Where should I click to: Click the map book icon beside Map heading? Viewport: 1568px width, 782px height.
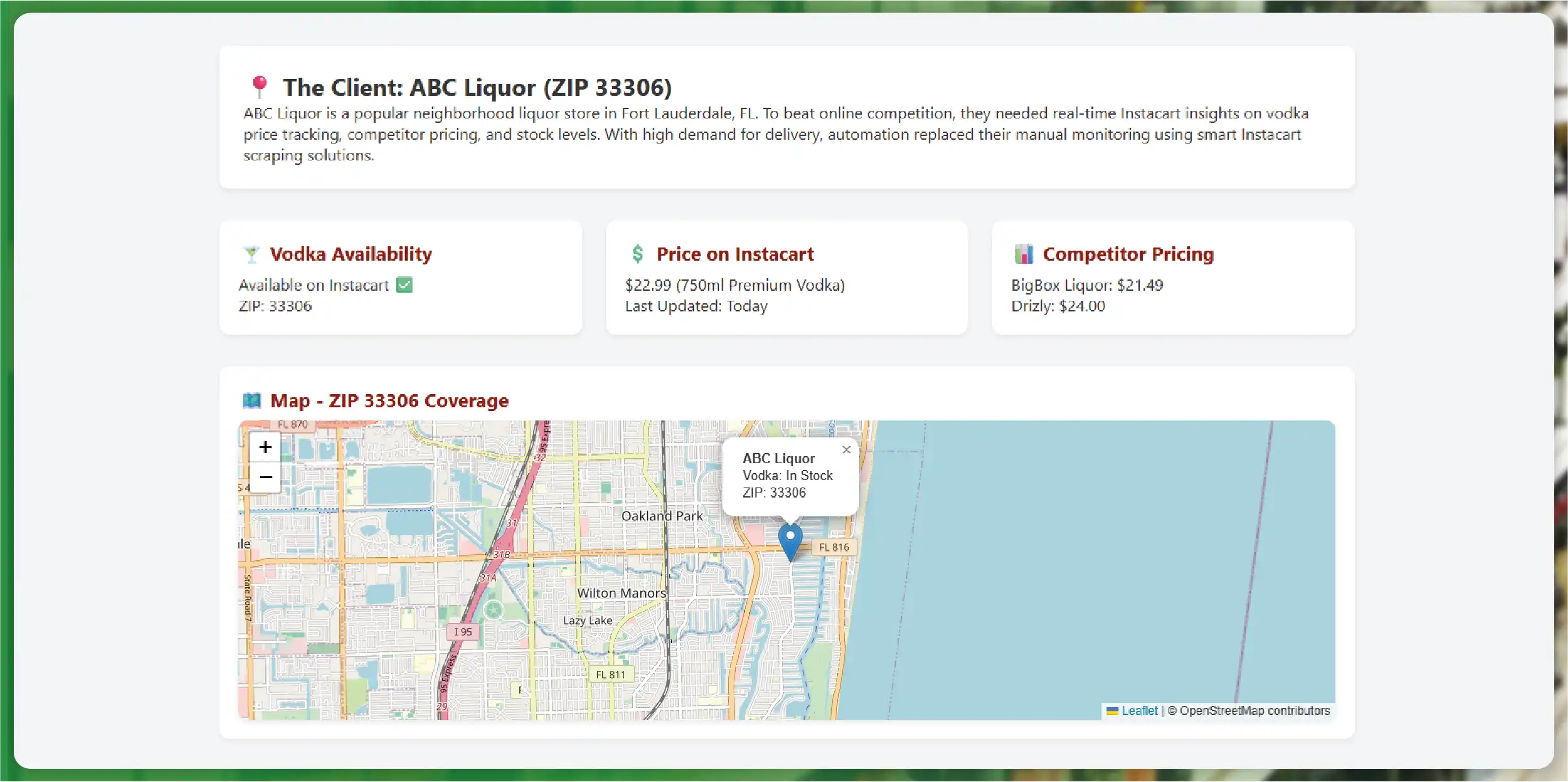252,400
